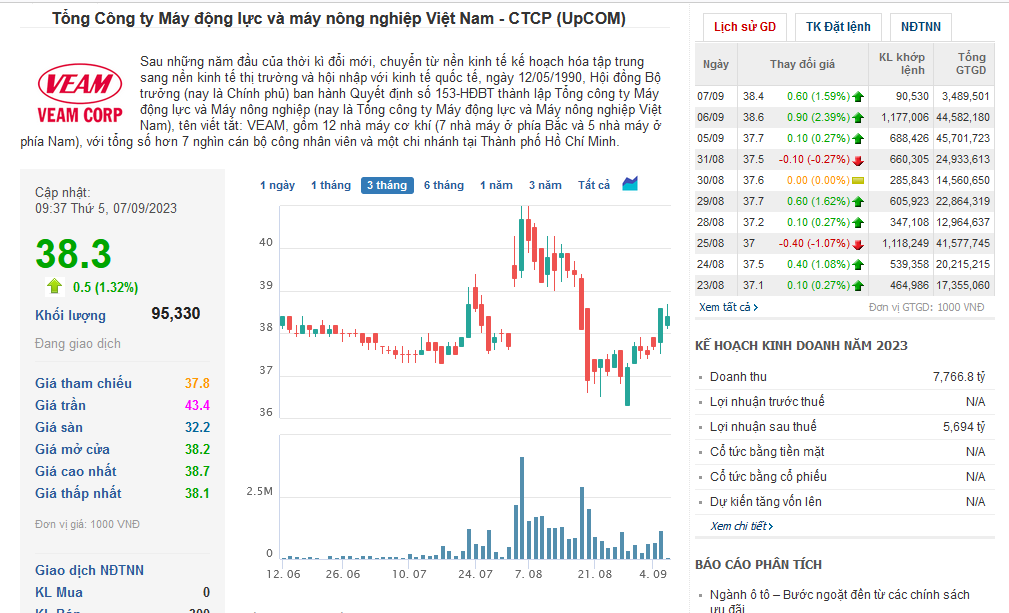Viewport: 1009px width, 613px height.
Task: Open the advanced chart icon beside Tất cả
Action: pyautogui.click(x=630, y=184)
